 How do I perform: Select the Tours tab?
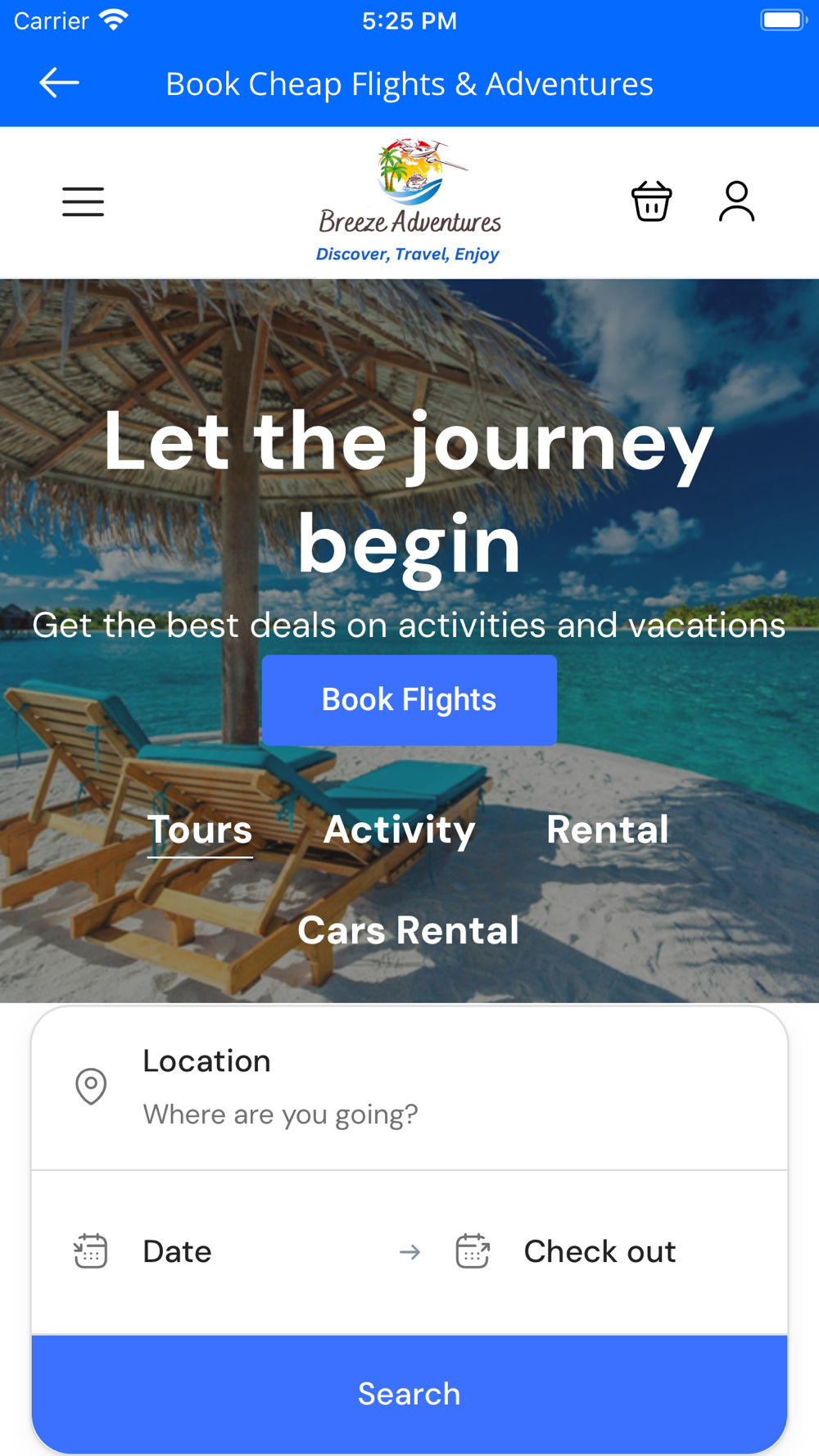(200, 830)
